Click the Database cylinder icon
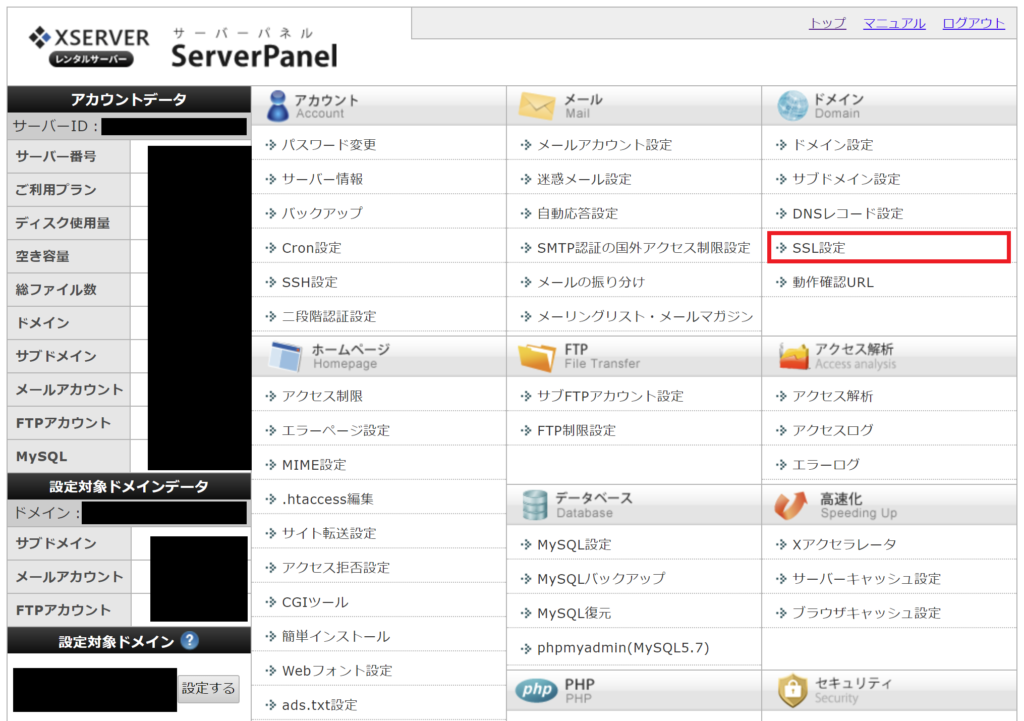The image size is (1024, 721). [535, 505]
